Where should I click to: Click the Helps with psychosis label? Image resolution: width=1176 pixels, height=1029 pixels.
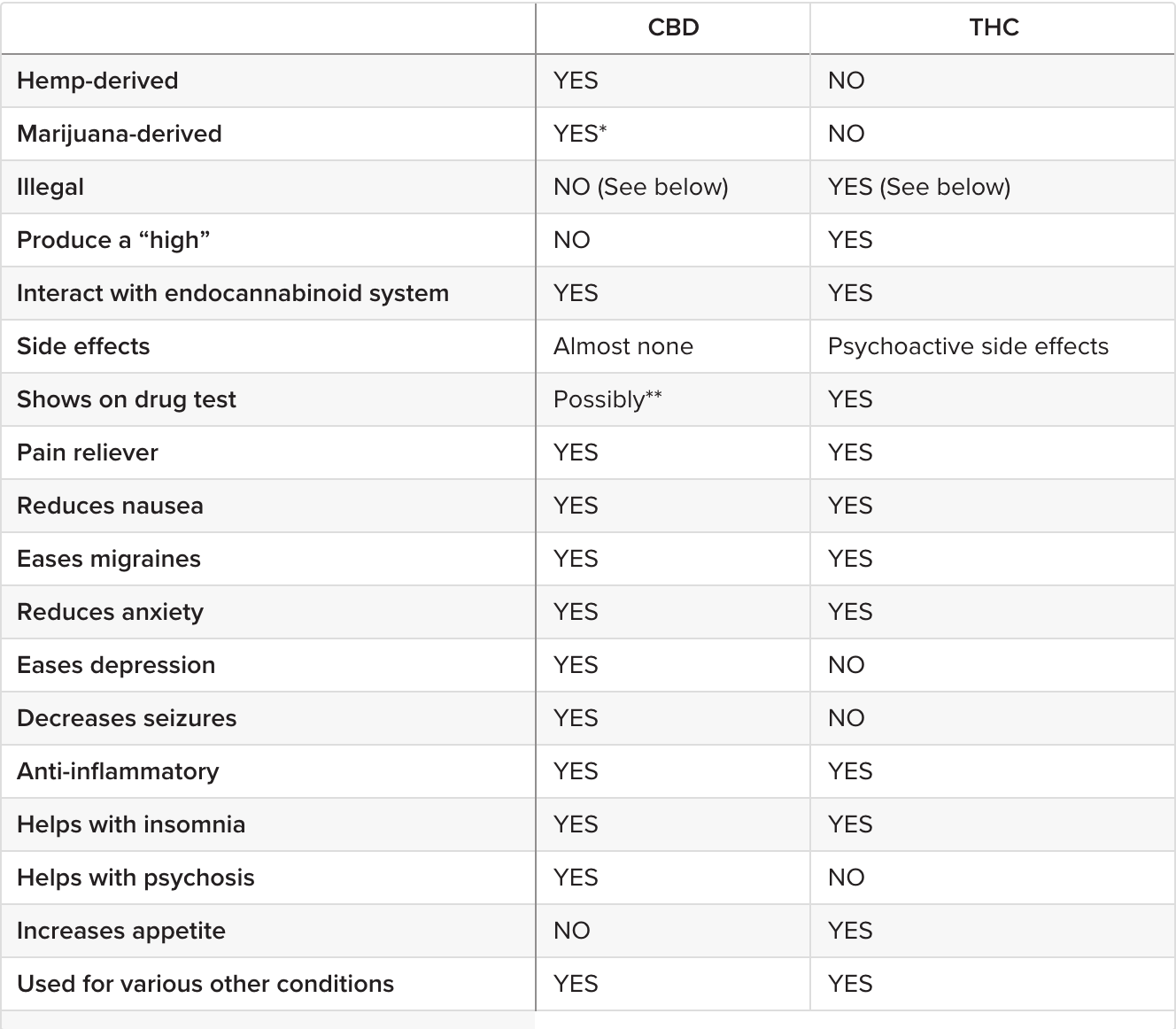135,878
